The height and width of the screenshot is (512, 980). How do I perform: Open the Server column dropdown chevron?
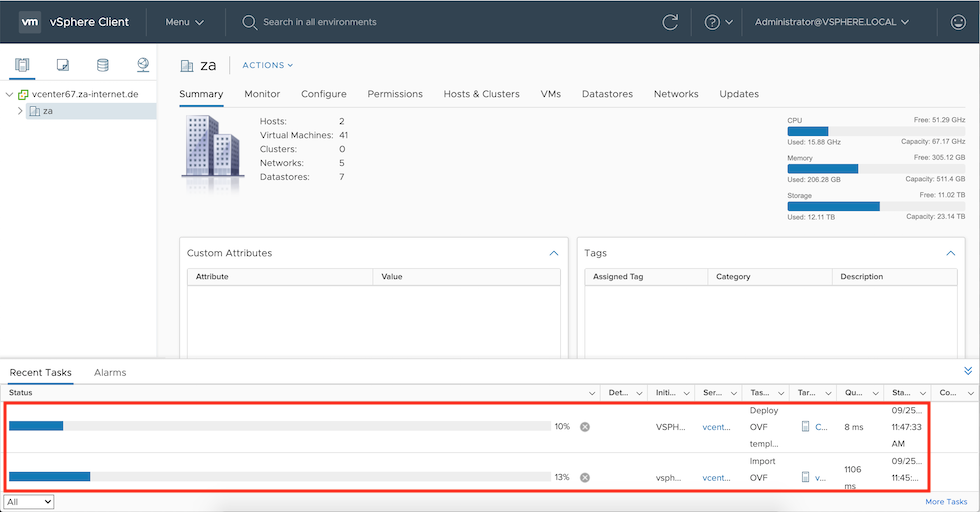pyautogui.click(x=734, y=393)
